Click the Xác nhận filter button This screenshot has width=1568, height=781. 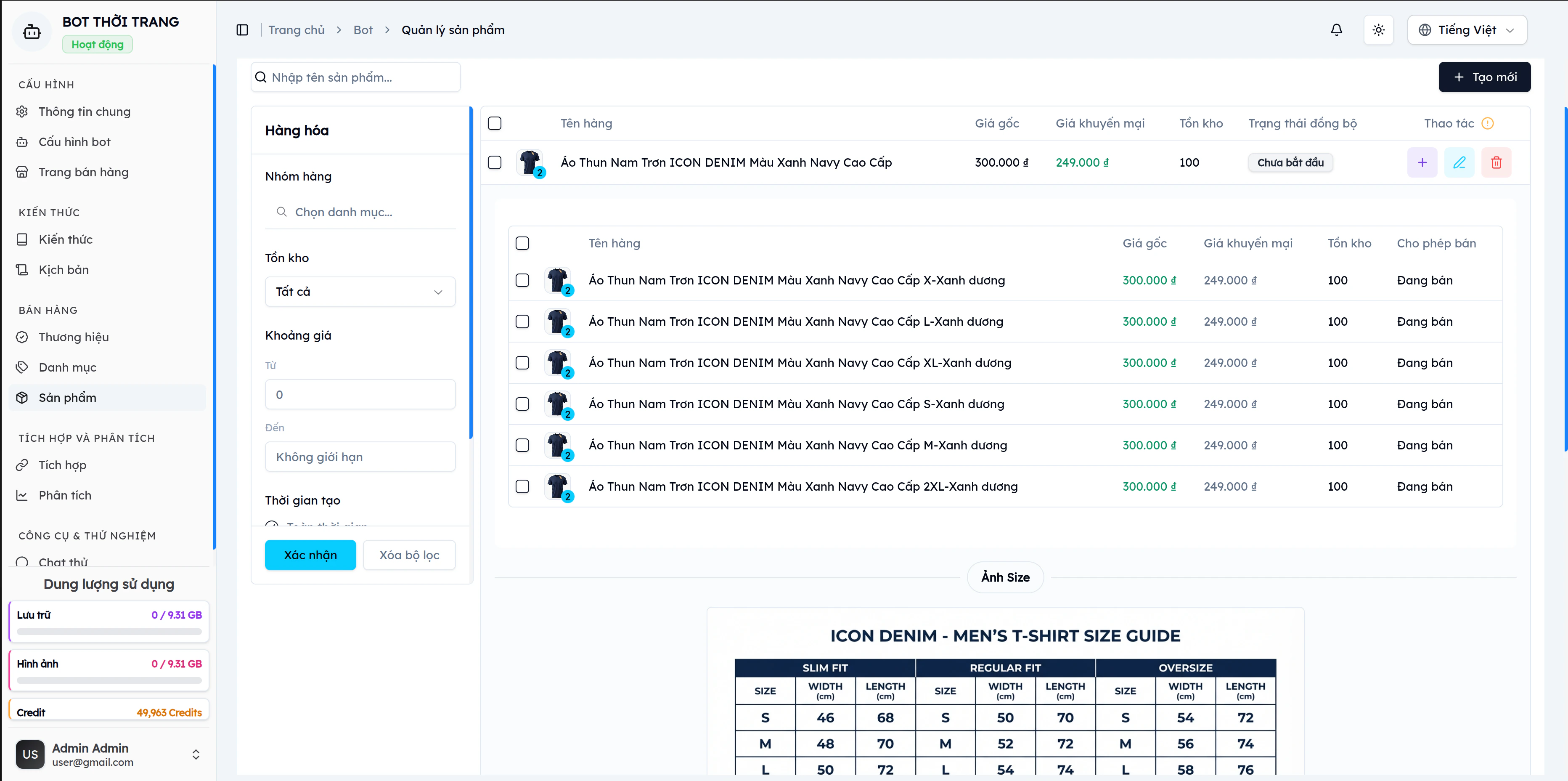pos(310,555)
